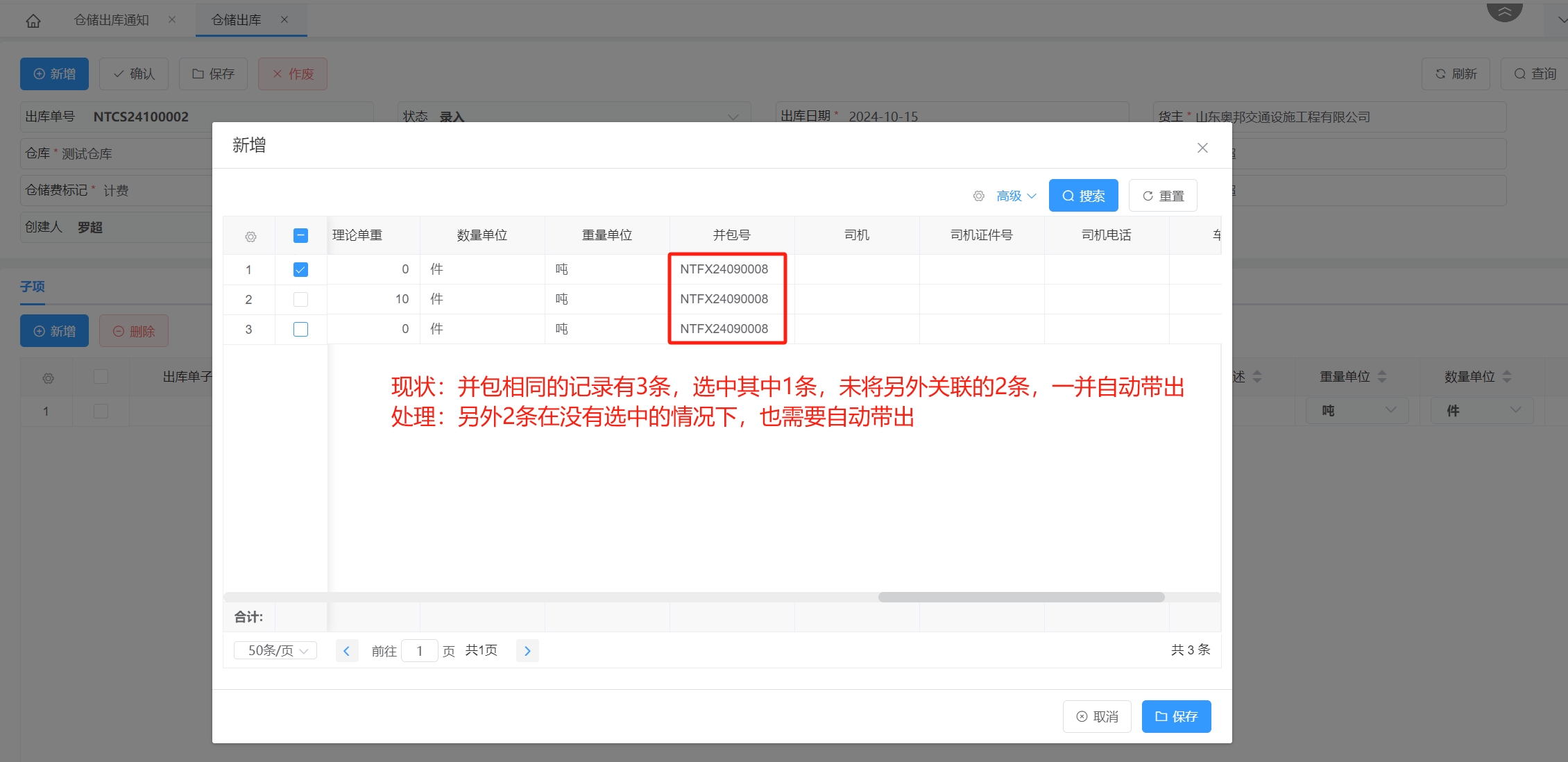Click the 司机证件号 column header
Image resolution: width=1568 pixels, height=762 pixels.
(x=982, y=235)
